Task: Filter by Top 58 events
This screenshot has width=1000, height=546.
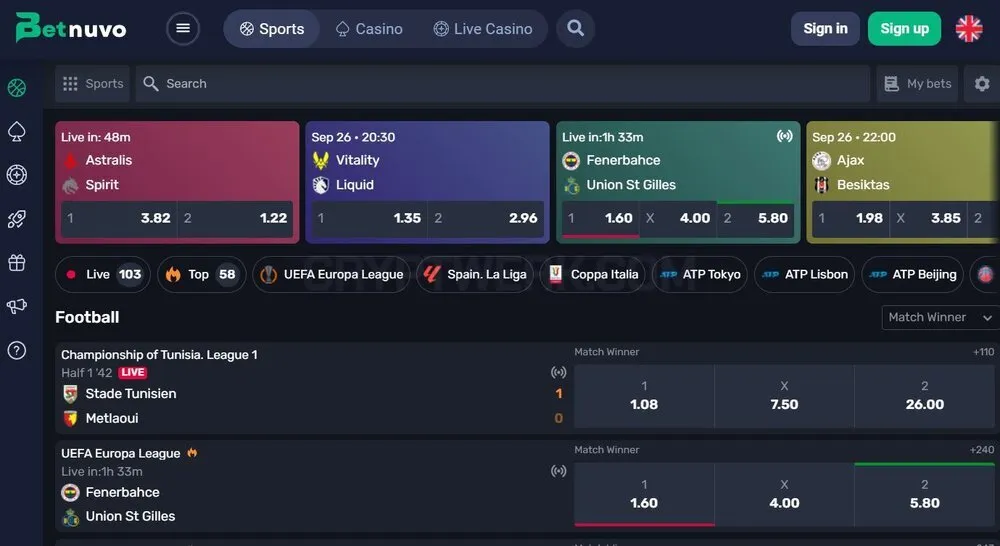Action: 202,274
